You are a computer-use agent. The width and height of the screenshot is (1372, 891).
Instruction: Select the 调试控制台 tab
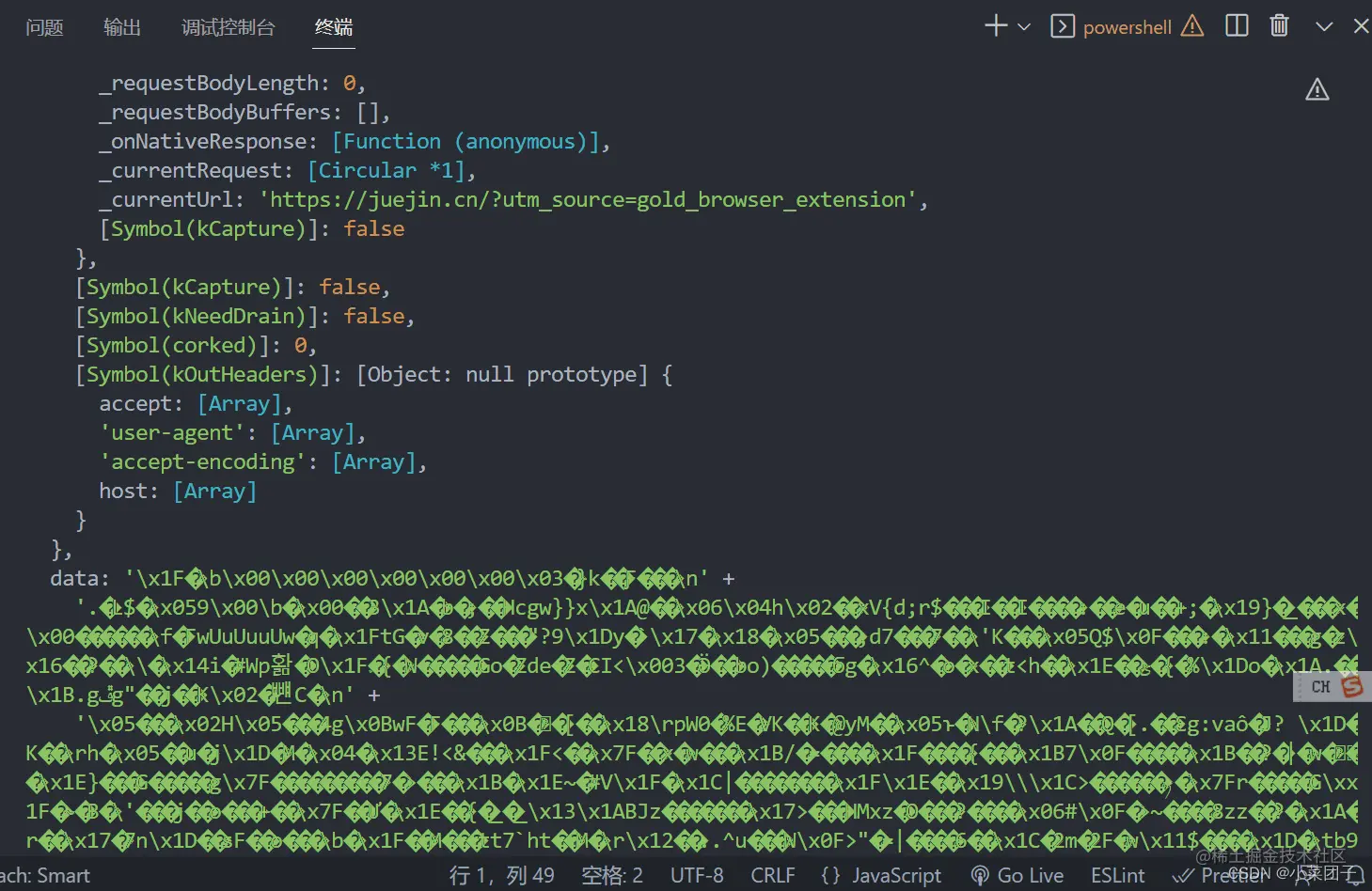click(229, 27)
